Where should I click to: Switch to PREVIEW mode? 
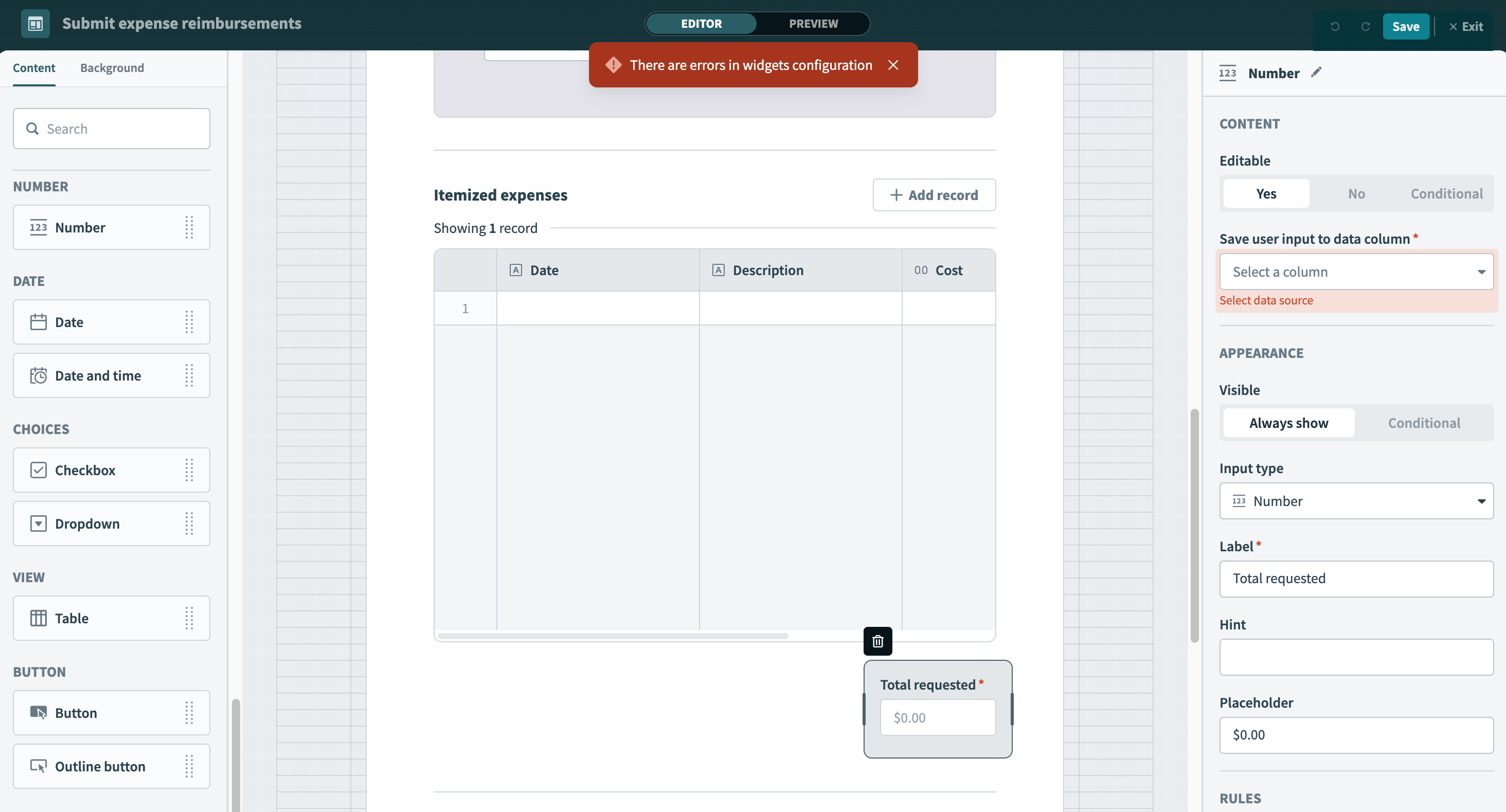(813, 23)
